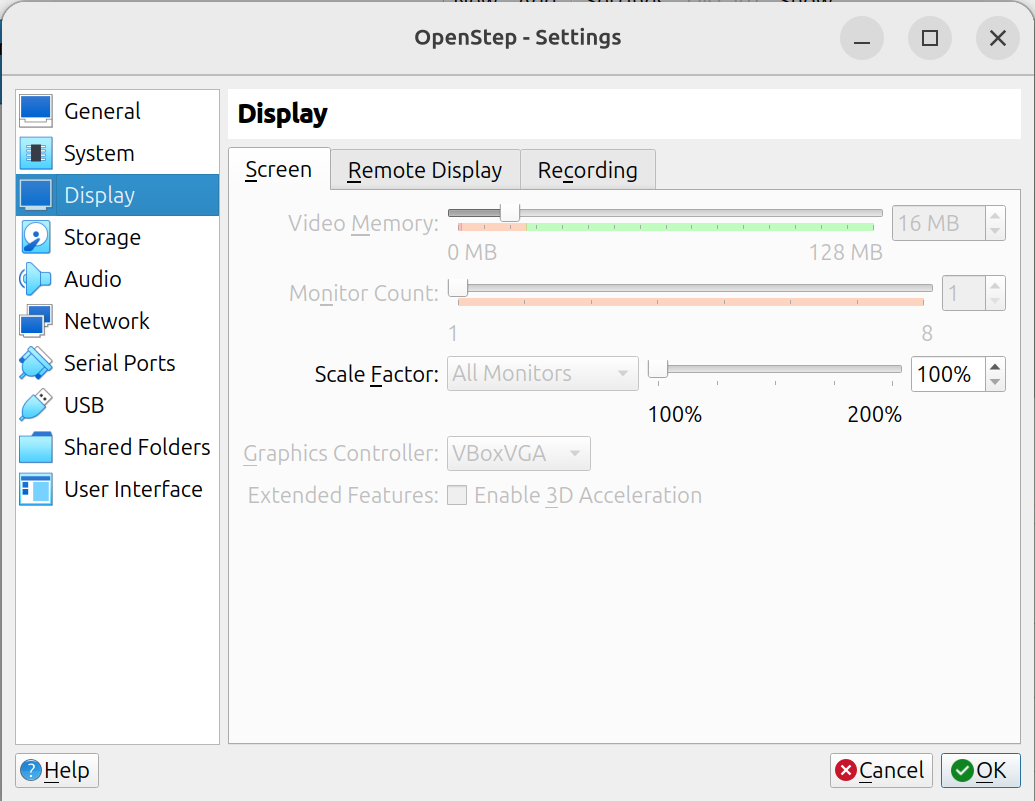Image resolution: width=1035 pixels, height=801 pixels.
Task: Select the Audio speaker icon
Action: click(36, 279)
